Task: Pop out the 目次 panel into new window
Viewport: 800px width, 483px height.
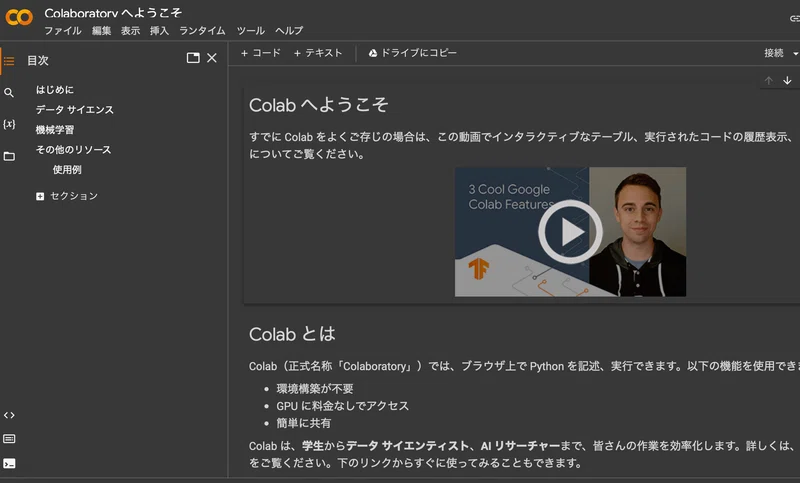Action: click(x=193, y=58)
